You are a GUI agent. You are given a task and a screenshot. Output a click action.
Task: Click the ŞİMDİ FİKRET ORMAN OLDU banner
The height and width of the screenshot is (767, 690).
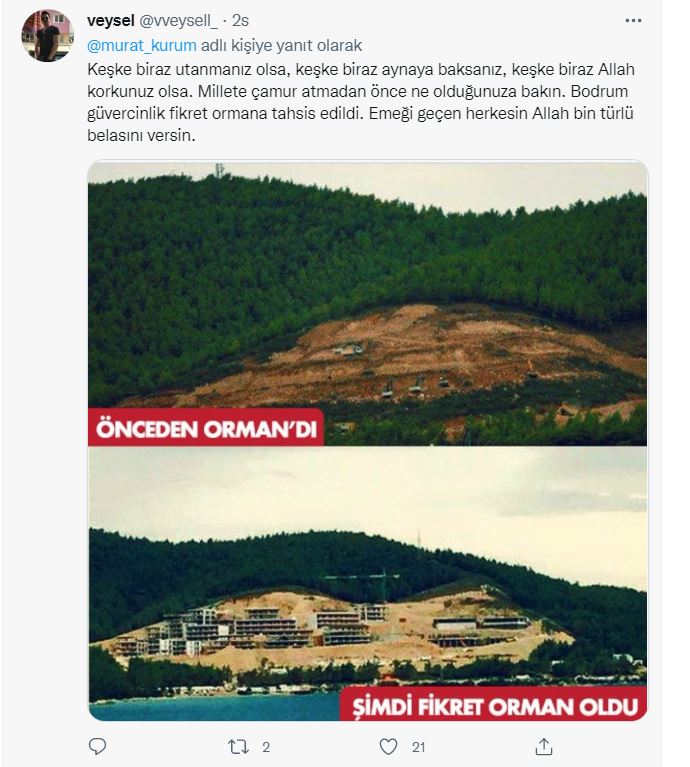point(493,704)
